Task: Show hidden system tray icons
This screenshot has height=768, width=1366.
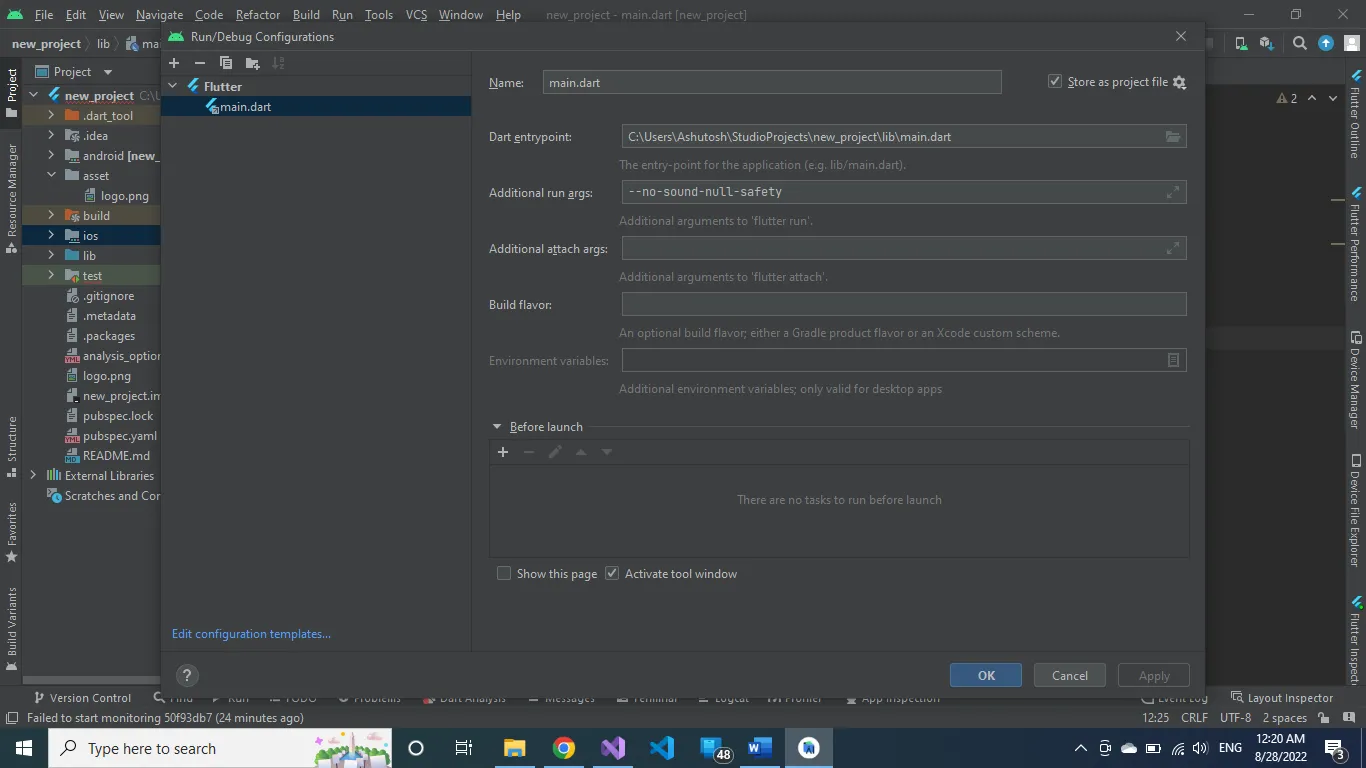Action: pos(1080,748)
